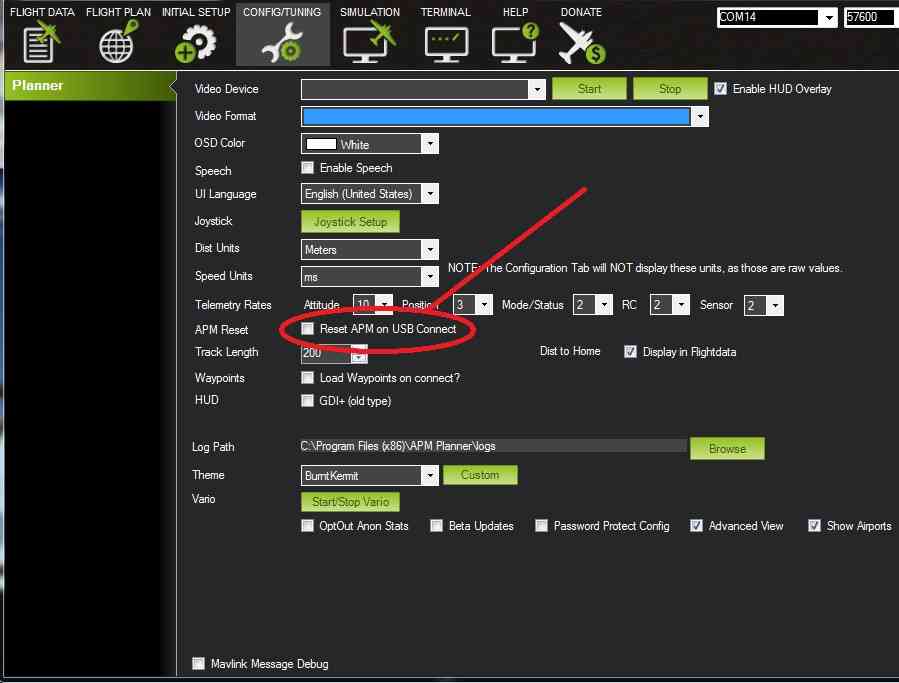Select the Config/Tuning wrench icon
The image size is (899, 683).
click(x=282, y=42)
